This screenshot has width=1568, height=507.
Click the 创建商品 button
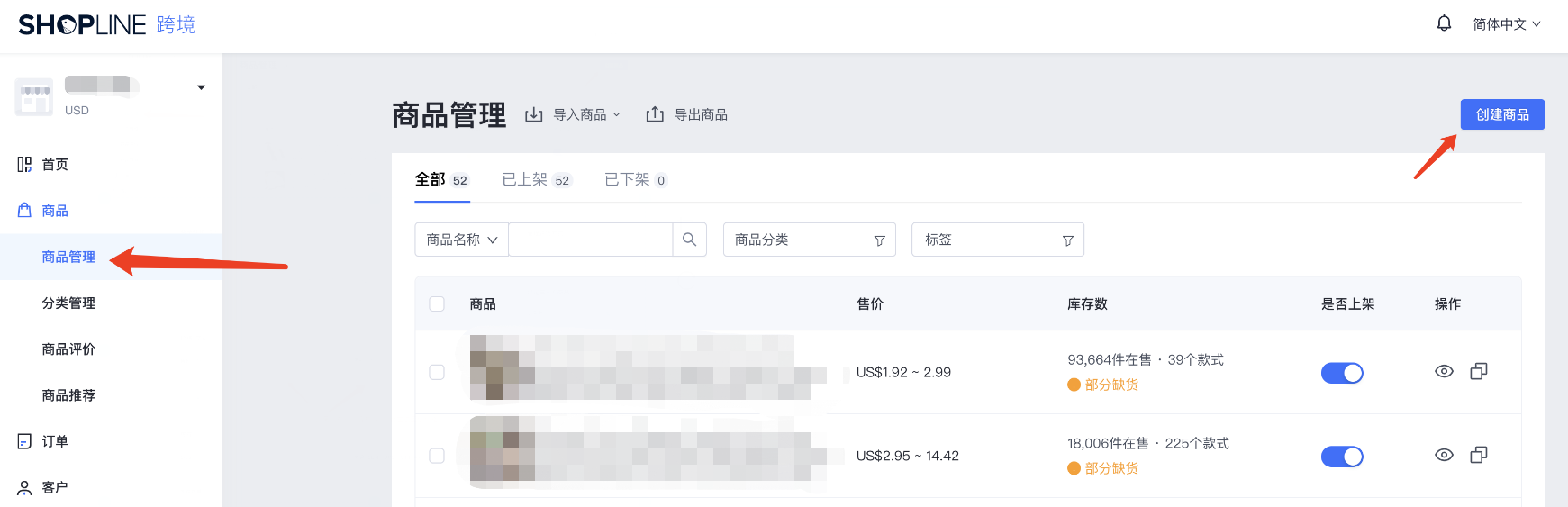point(1502,114)
